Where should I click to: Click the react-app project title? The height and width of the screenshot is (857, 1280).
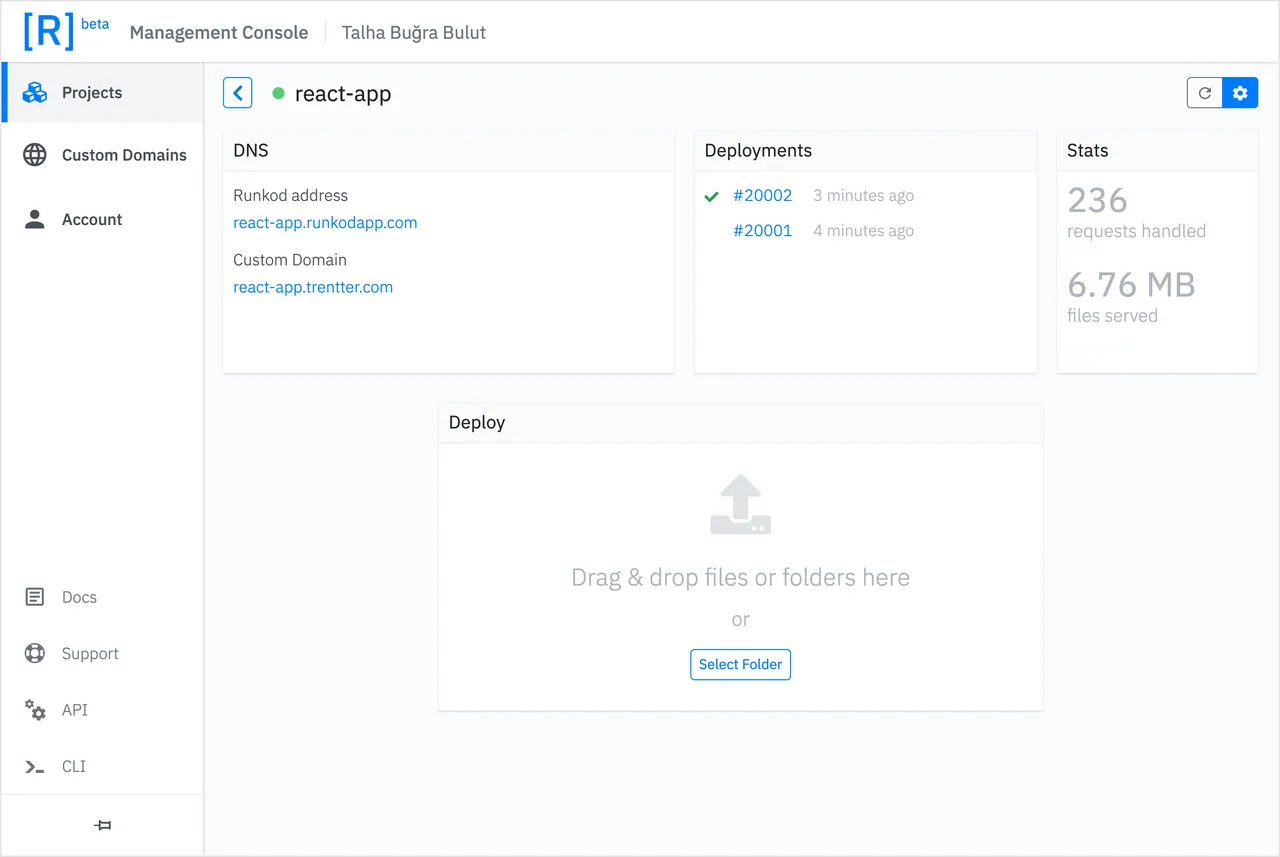(x=343, y=94)
